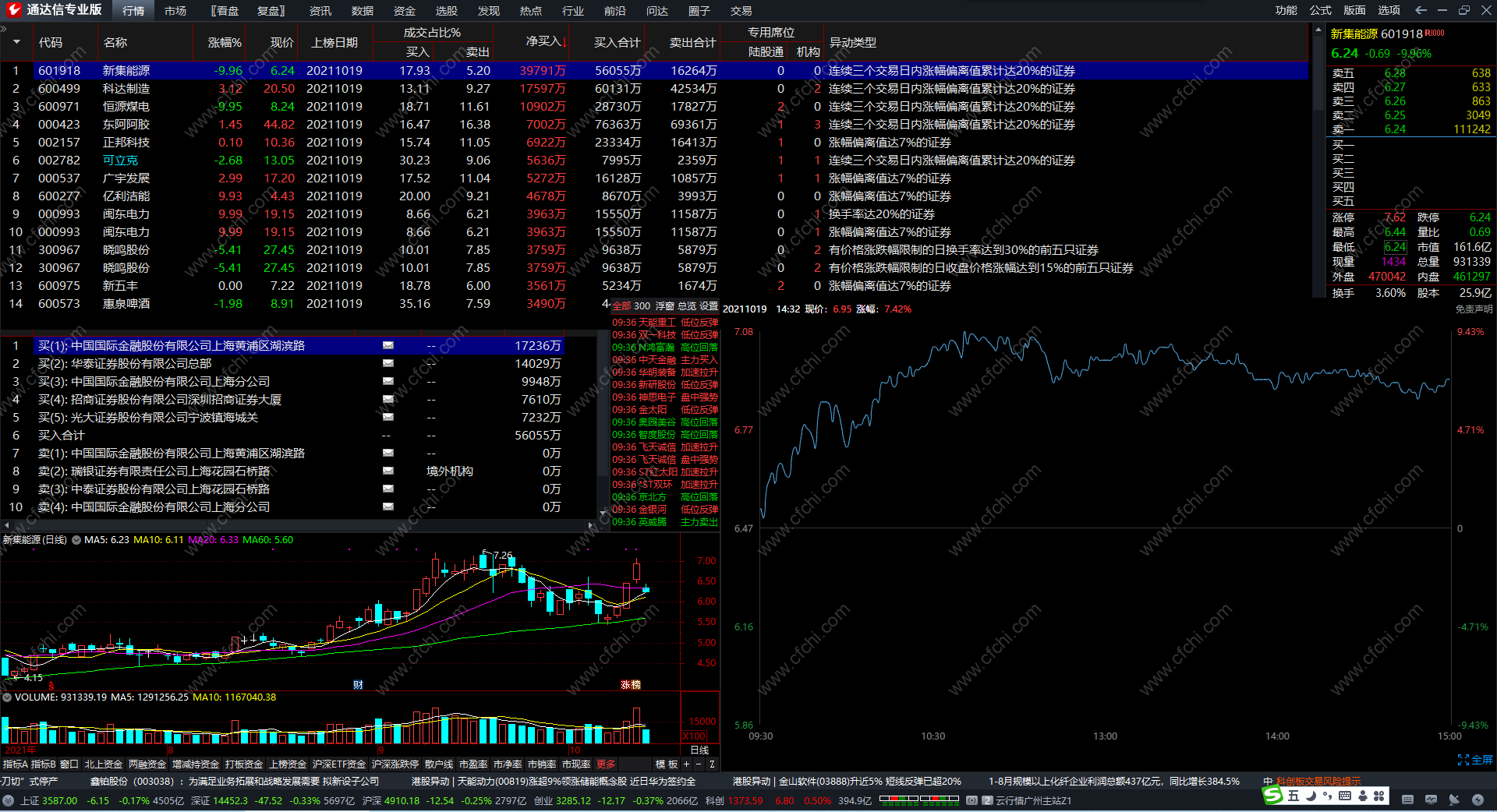Open the table column dropdown arrow
Viewport: 1497px width, 812px height.
[16, 42]
